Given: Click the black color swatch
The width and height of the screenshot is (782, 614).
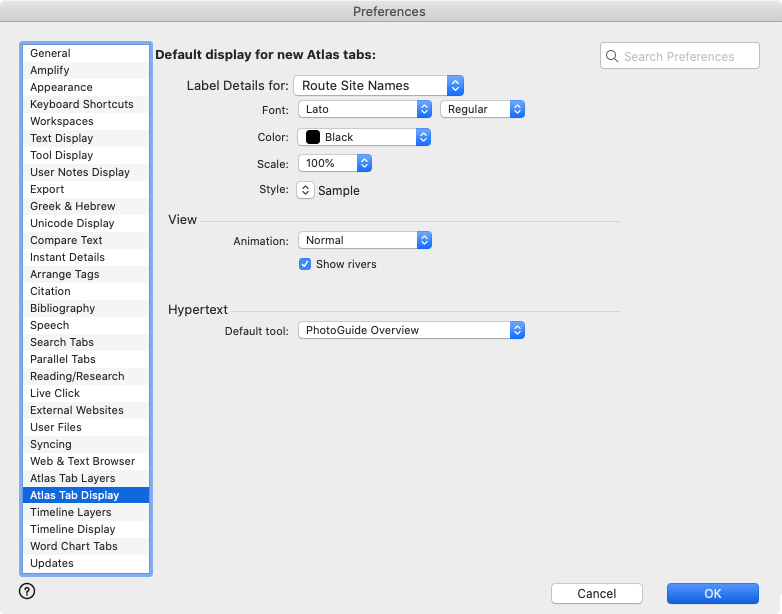Looking at the screenshot, I should 313,137.
